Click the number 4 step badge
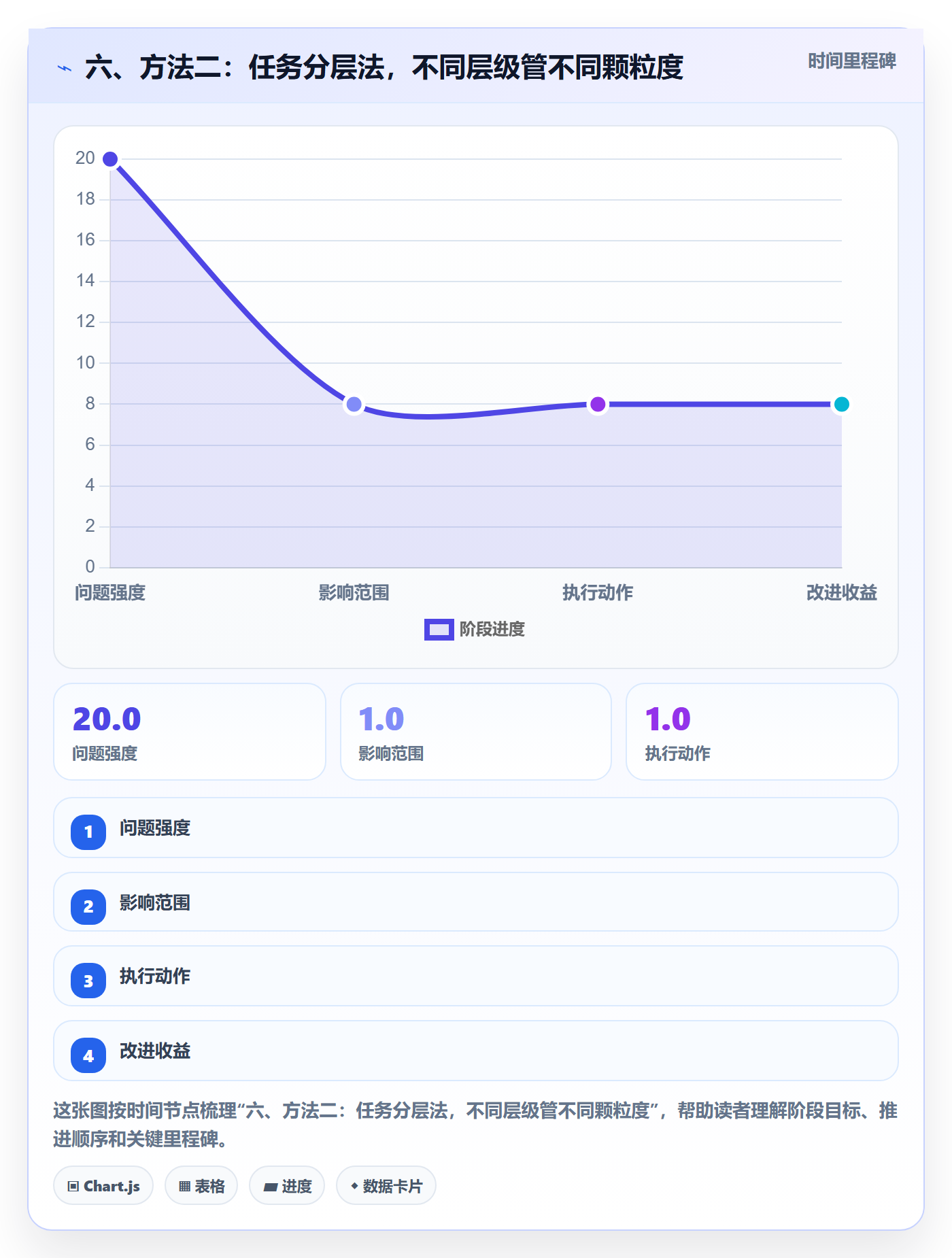 [x=88, y=1055]
